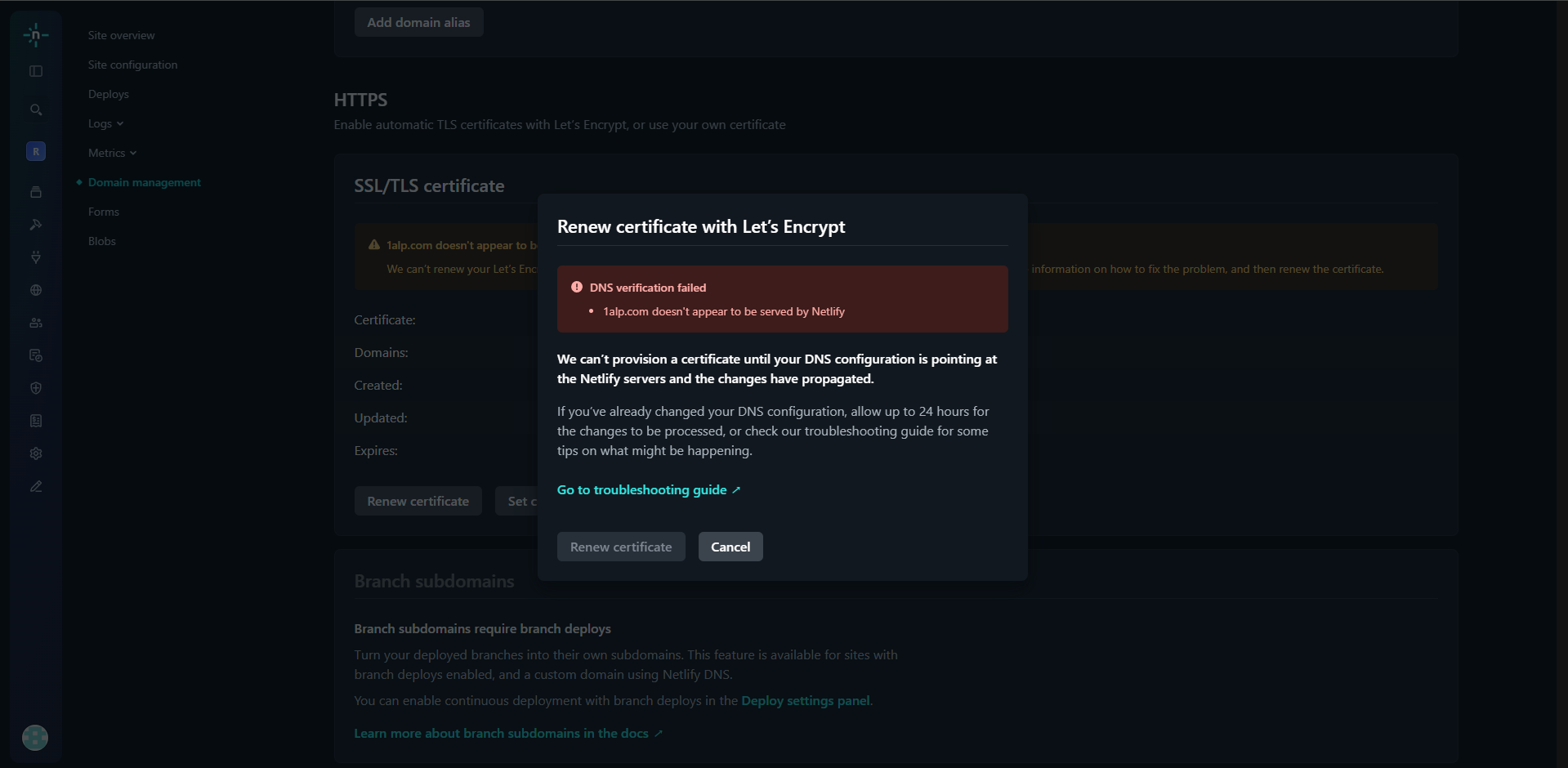This screenshot has height=768, width=1568.
Task: Click the red error icon beside DNS verification failed
Action: pyautogui.click(x=577, y=287)
